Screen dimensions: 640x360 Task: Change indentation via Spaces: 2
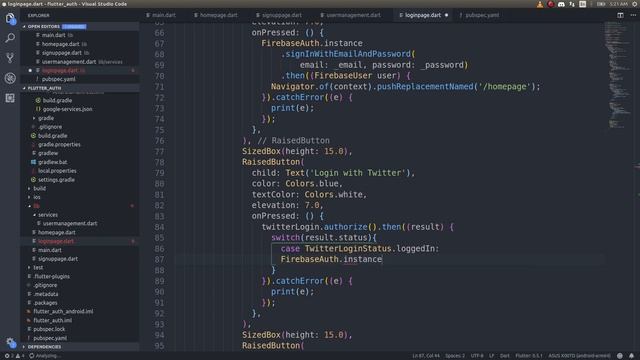tap(455, 356)
